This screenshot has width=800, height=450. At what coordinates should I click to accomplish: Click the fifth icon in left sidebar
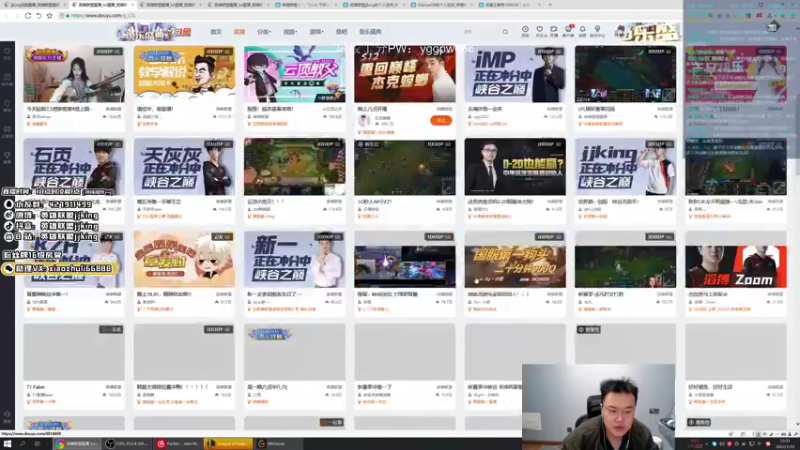pyautogui.click(x=7, y=157)
